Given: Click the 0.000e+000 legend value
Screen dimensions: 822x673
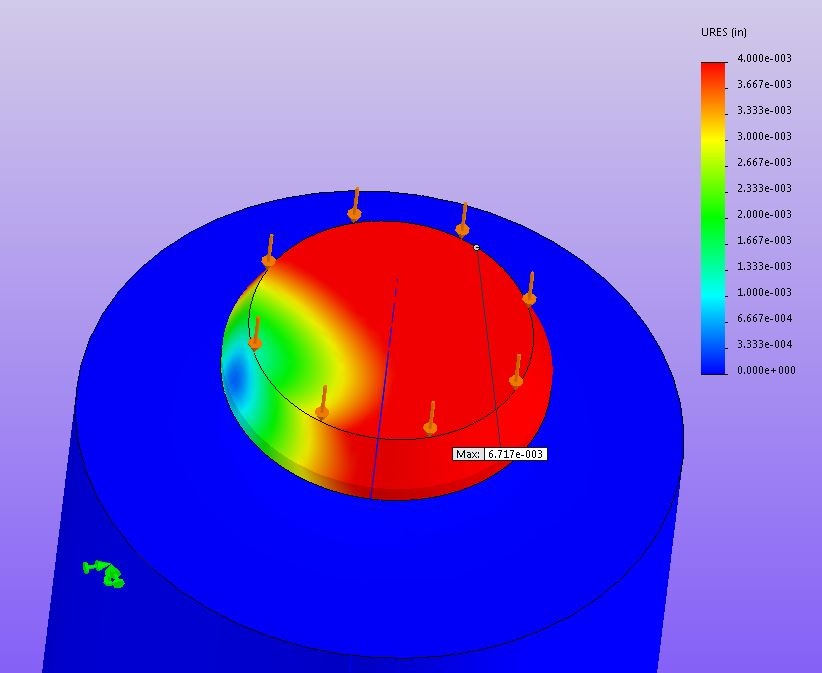Looking at the screenshot, I should tap(766, 370).
